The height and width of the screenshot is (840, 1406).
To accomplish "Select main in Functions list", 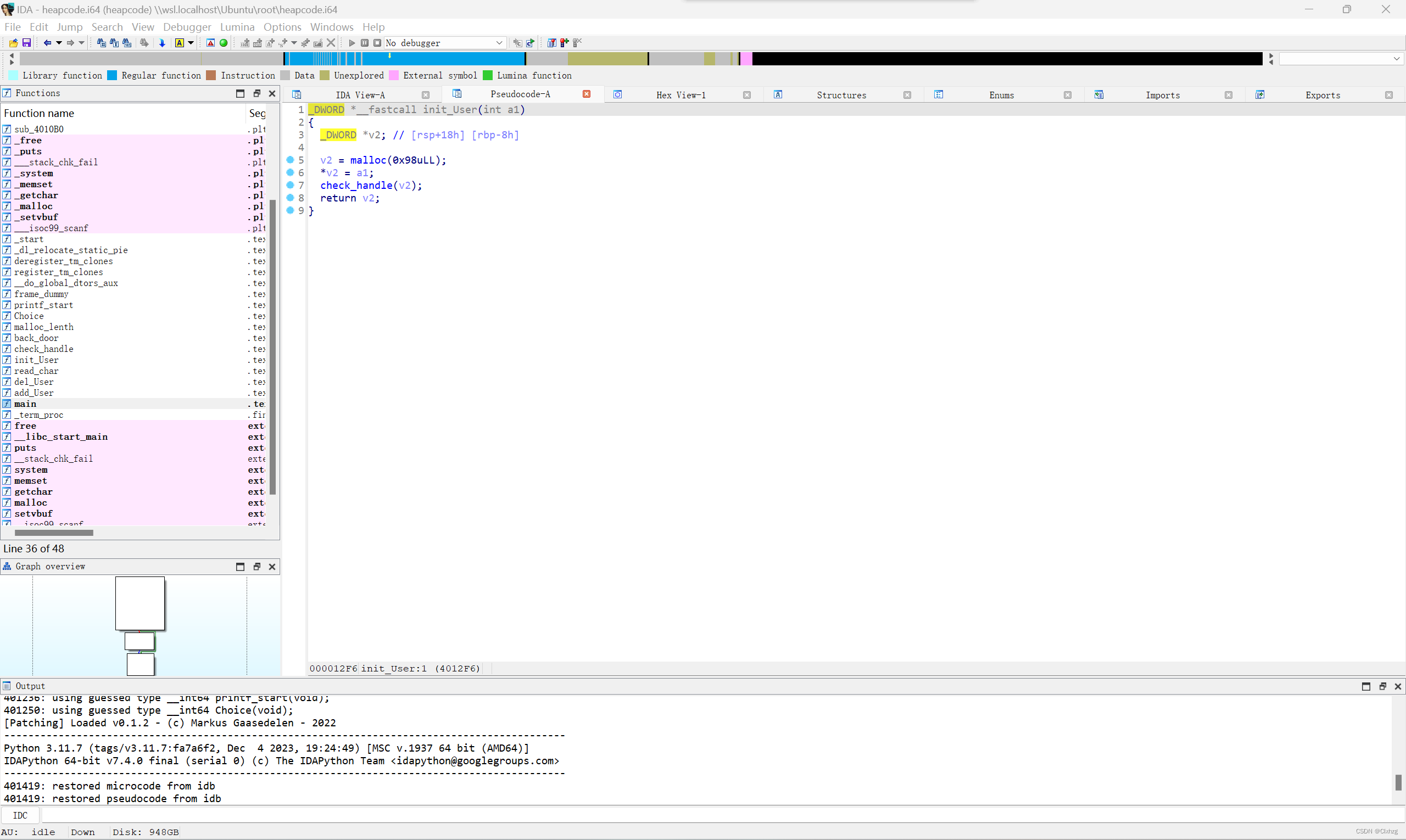I will pyautogui.click(x=25, y=404).
